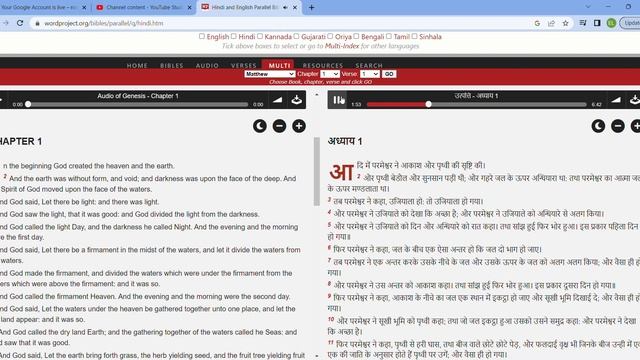Tick the Bengali language checkbox
Image resolution: width=640 pixels, height=360 pixels.
point(356,36)
